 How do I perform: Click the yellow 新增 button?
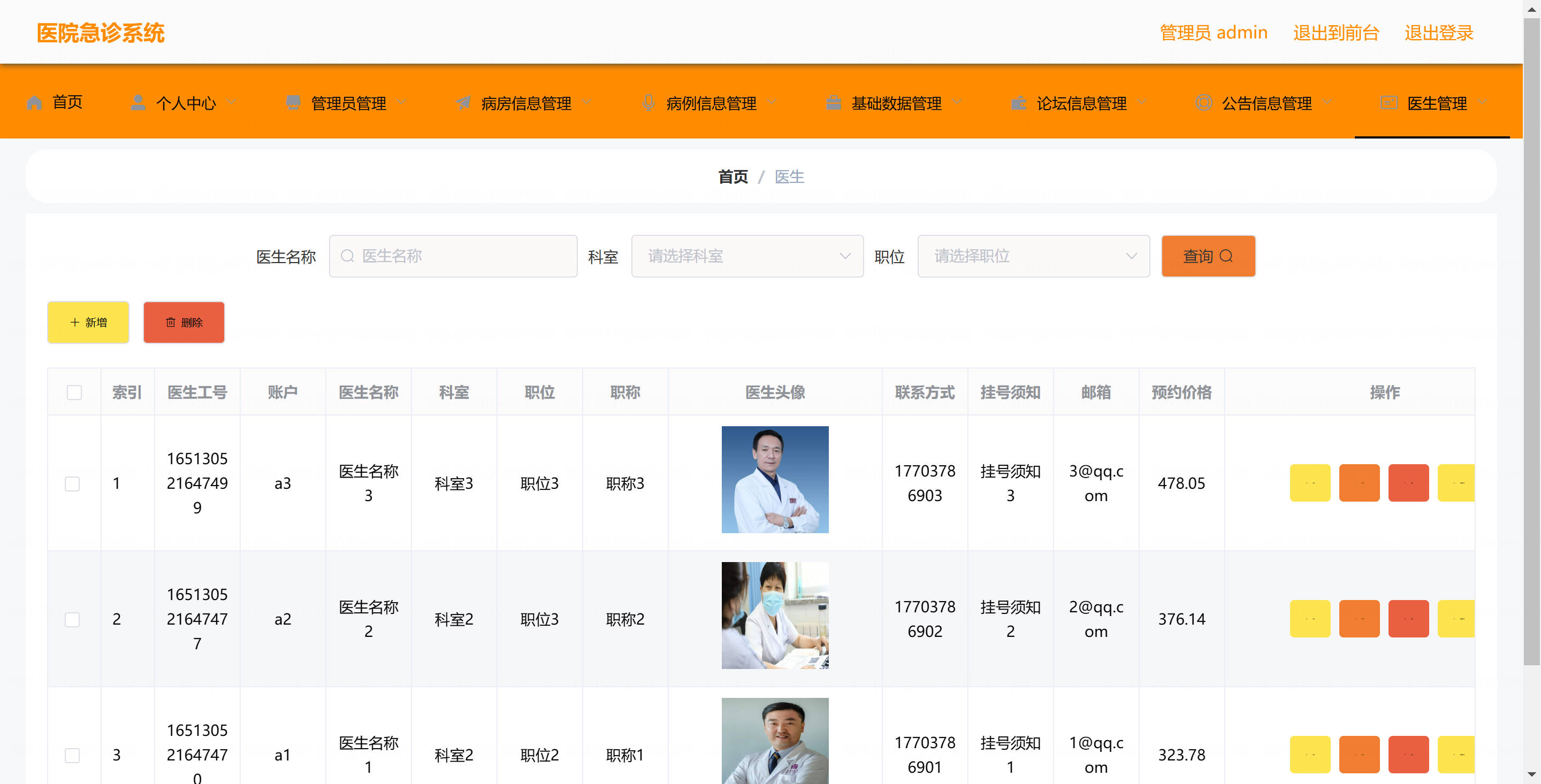(88, 322)
